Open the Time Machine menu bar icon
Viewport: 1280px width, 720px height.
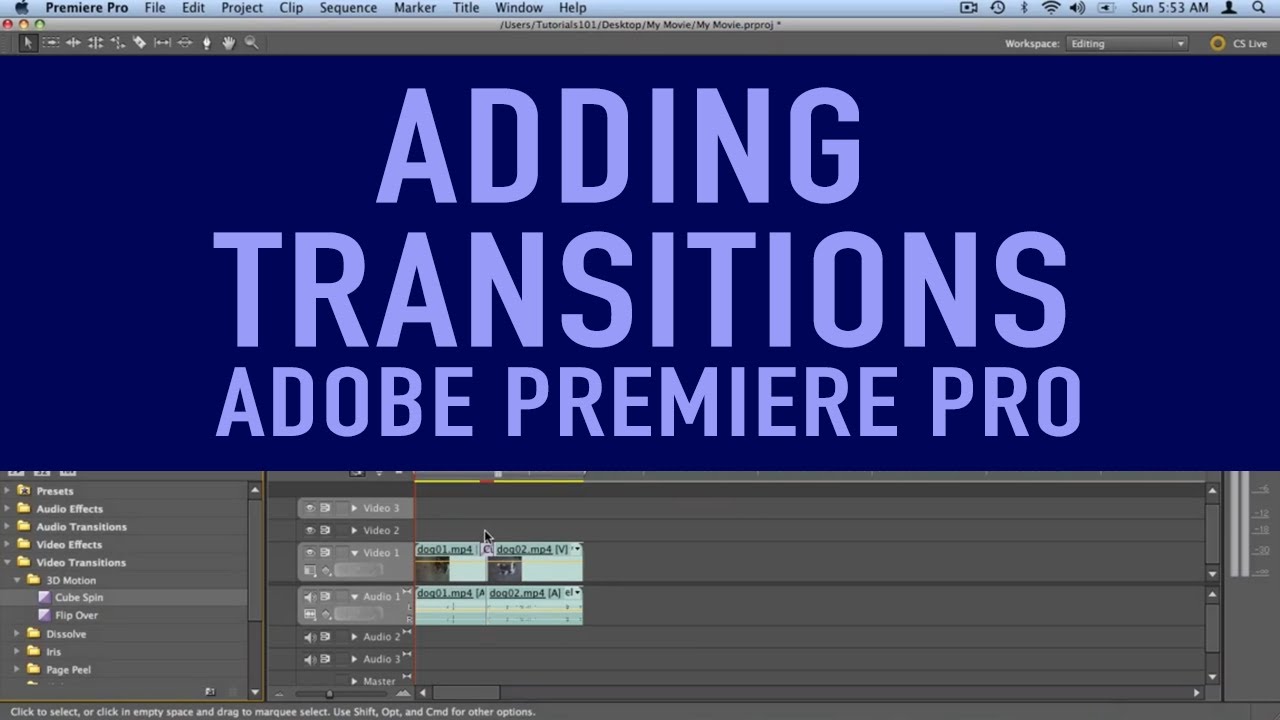pyautogui.click(x=997, y=8)
